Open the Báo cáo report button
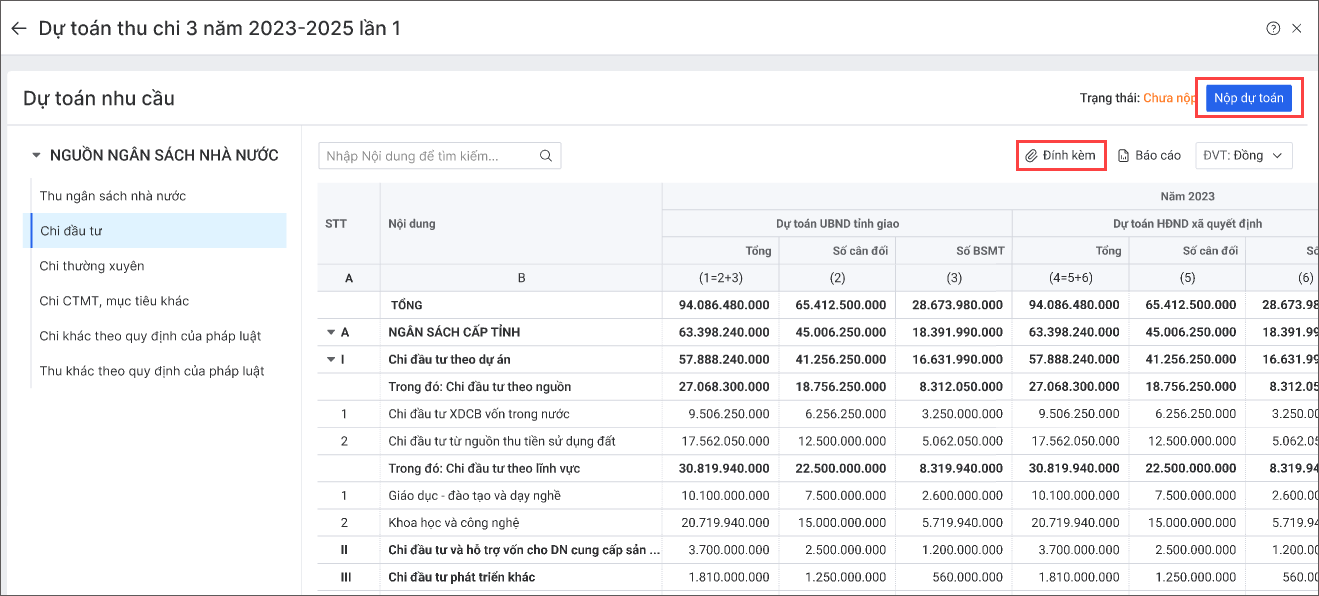The width and height of the screenshot is (1319, 596). [1149, 156]
